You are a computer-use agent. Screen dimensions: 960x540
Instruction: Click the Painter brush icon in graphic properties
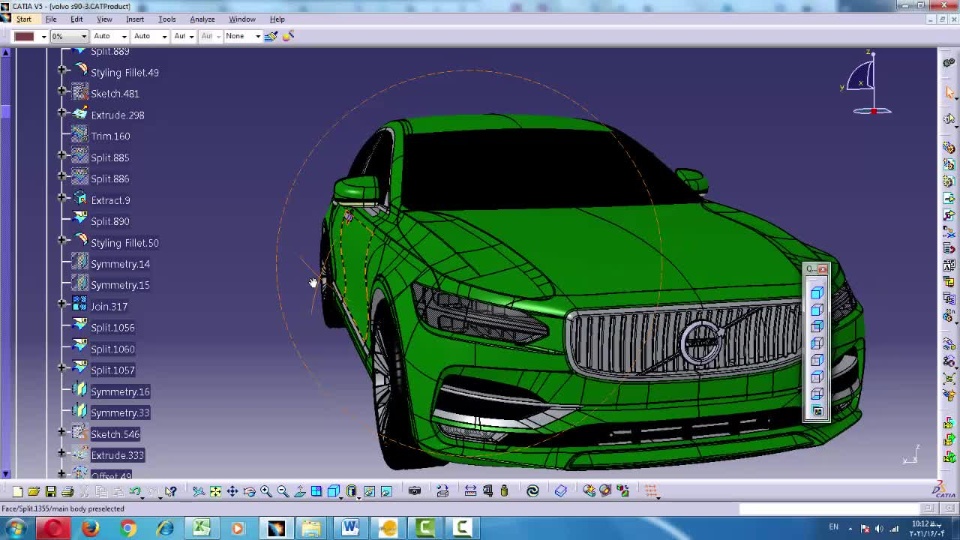coord(271,36)
